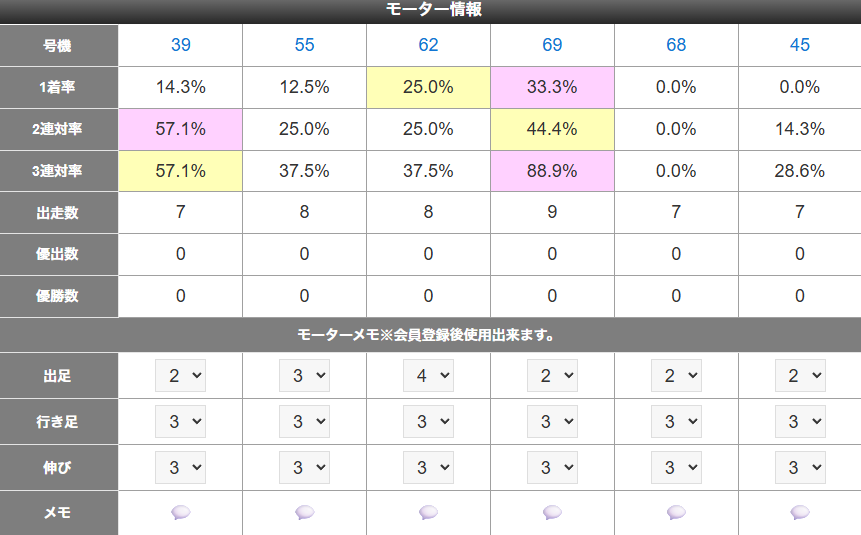Open the 行き足 dropdown for motor 55
The width and height of the screenshot is (861, 535).
305,421
